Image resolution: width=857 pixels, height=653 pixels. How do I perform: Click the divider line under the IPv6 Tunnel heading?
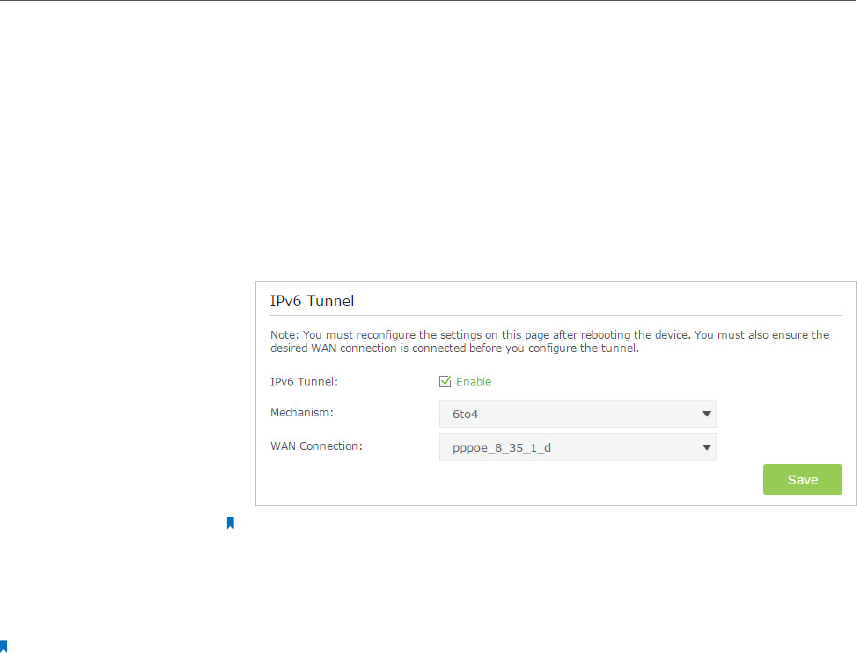click(549, 316)
